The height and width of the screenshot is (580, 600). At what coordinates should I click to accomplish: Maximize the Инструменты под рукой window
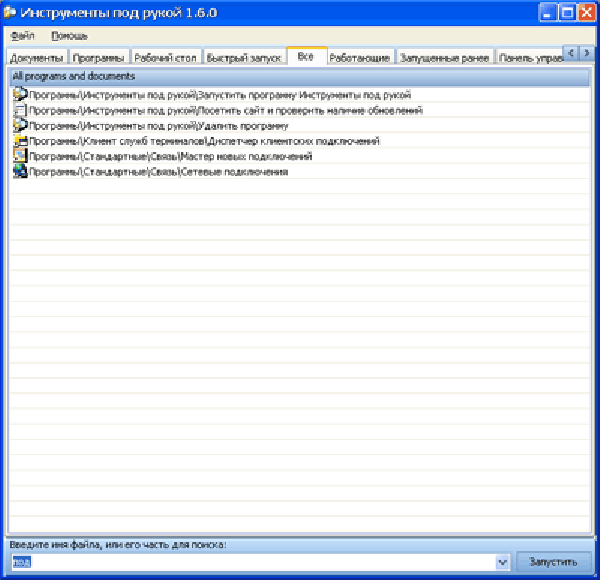567,13
